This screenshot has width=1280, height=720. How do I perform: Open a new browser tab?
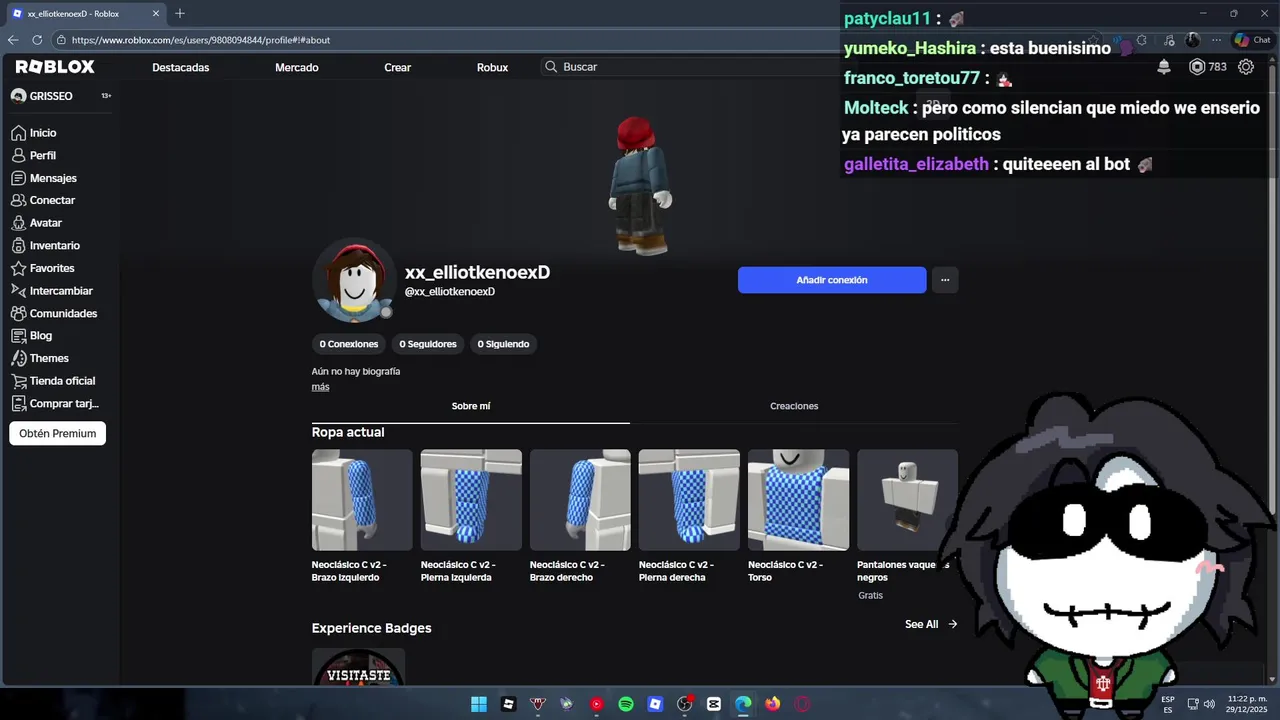[x=180, y=14]
